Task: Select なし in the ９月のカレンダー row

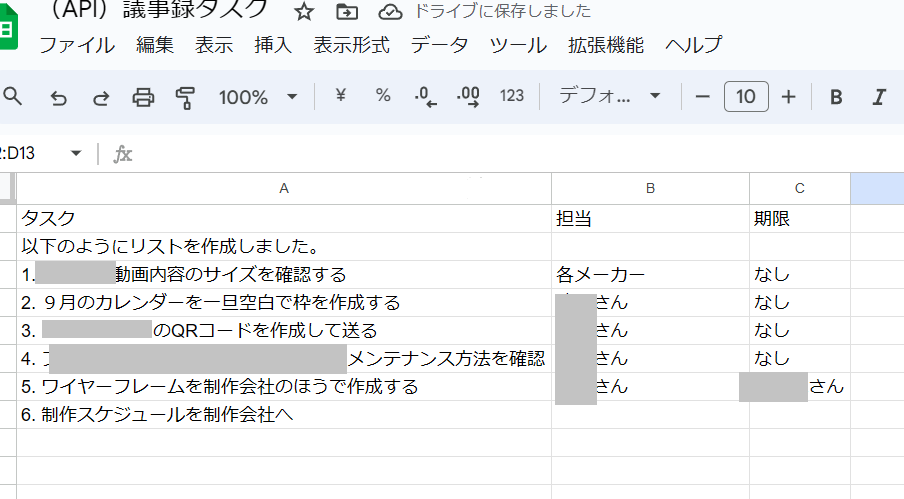Action: point(800,303)
